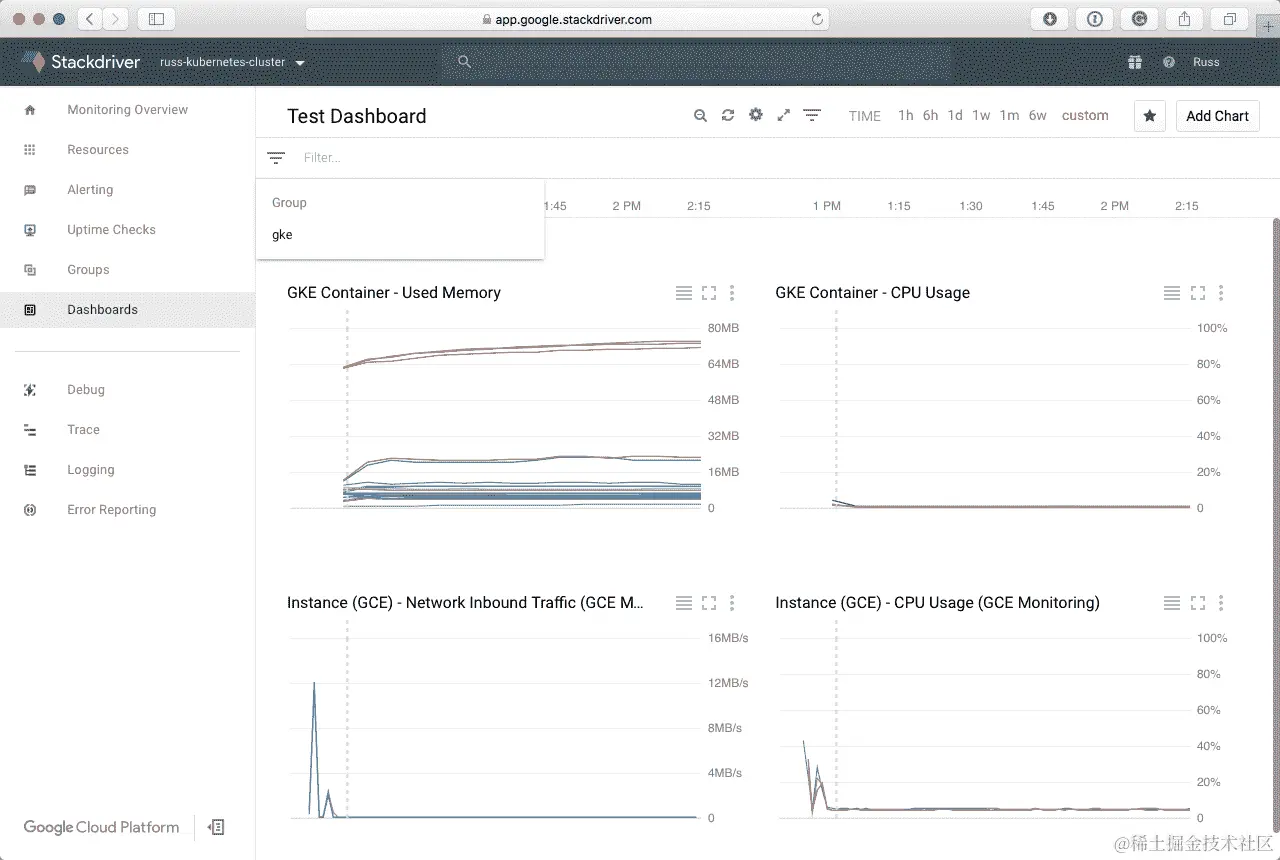Expand Network Inbound Traffic chart fullscreen

(709, 603)
